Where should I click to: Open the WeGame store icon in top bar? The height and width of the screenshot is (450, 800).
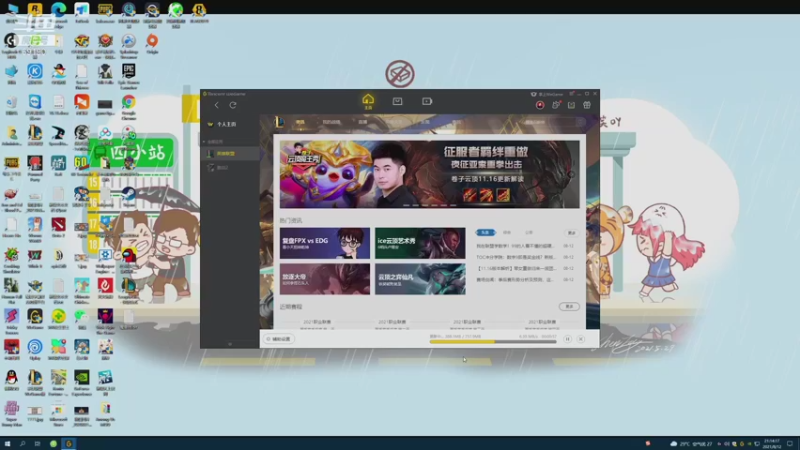pyautogui.click(x=397, y=101)
